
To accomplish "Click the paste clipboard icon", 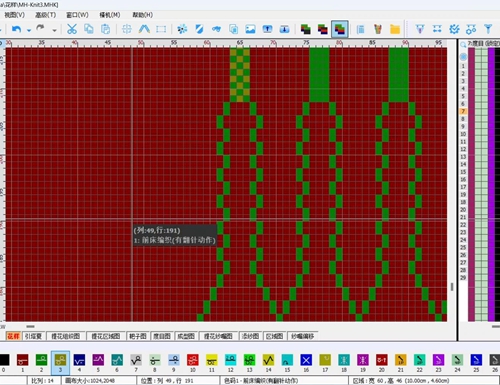I will coord(105,29).
